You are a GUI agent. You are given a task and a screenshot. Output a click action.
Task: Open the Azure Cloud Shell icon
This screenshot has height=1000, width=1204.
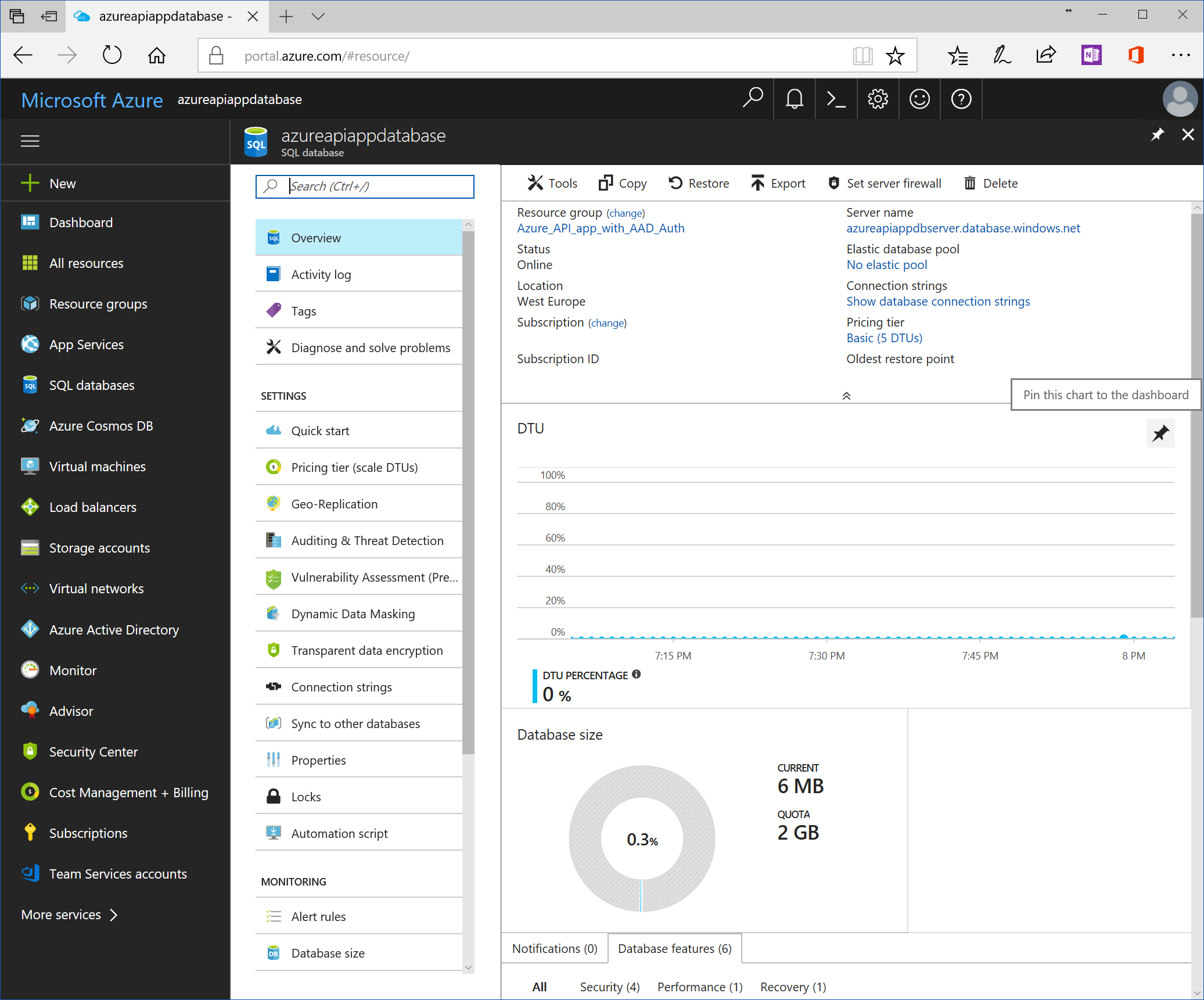point(835,99)
